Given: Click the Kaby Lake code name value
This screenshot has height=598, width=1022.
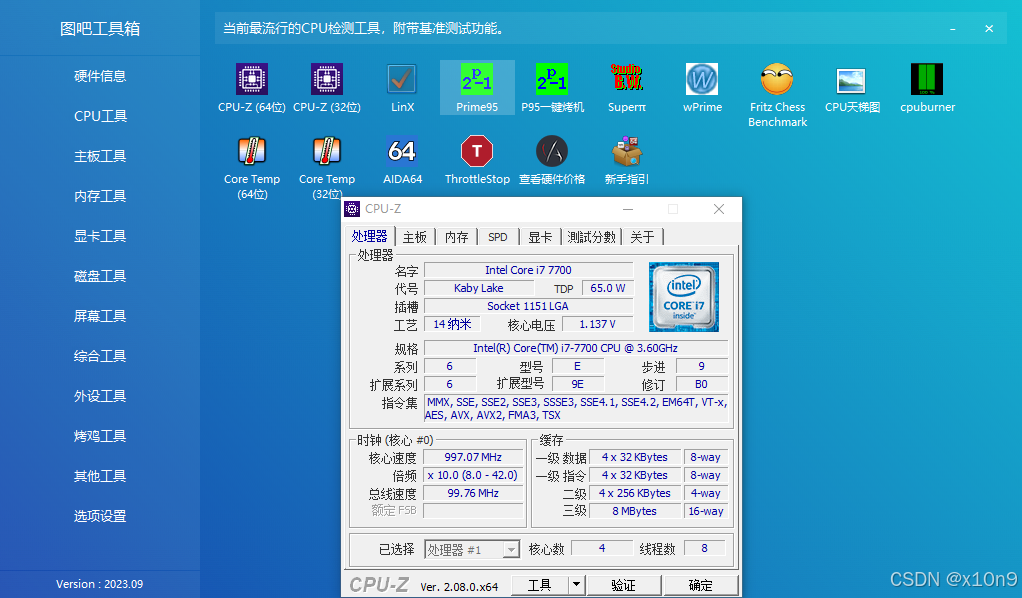Looking at the screenshot, I should (478, 288).
